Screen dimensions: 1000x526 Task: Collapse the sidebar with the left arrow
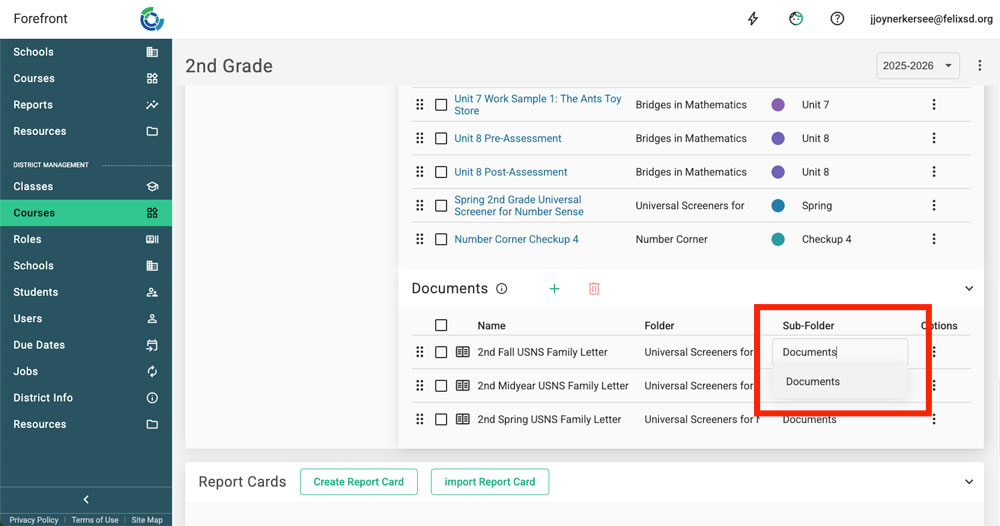[x=86, y=499]
